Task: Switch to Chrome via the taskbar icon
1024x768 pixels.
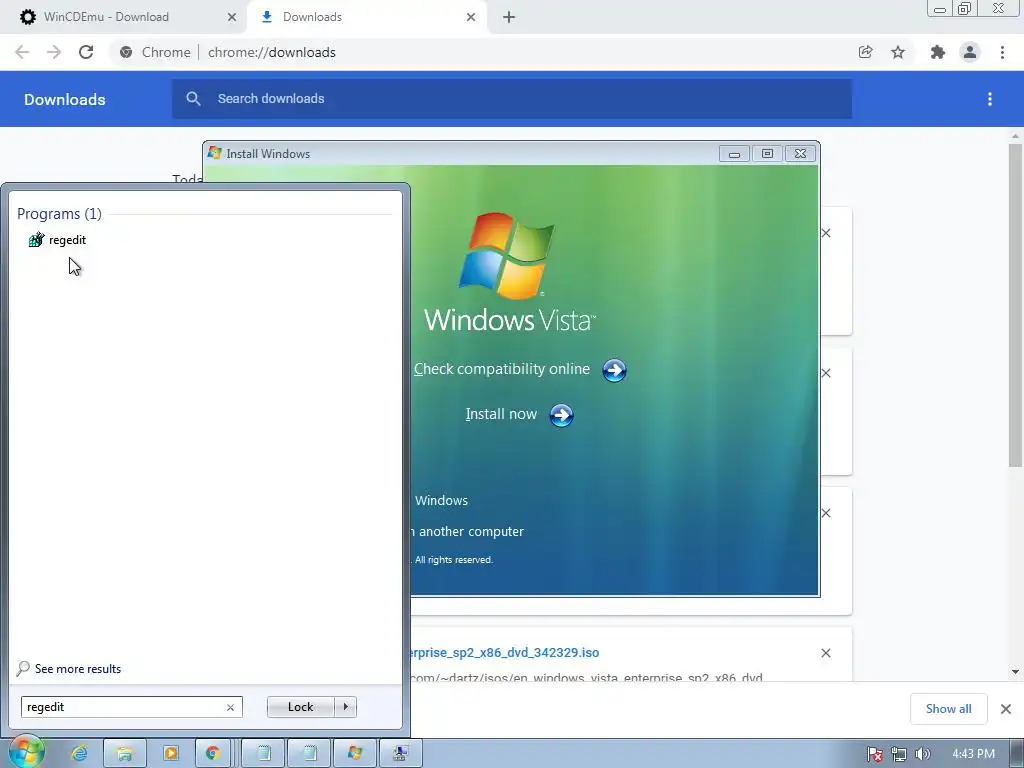Action: click(213, 753)
